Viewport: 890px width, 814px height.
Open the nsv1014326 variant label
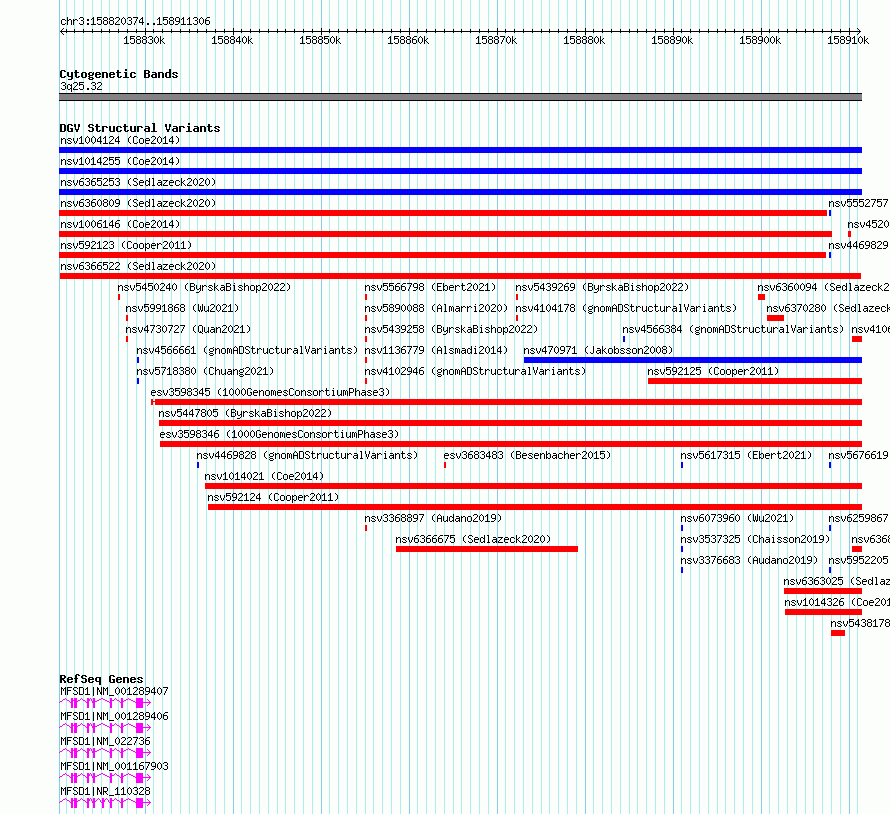click(837, 602)
